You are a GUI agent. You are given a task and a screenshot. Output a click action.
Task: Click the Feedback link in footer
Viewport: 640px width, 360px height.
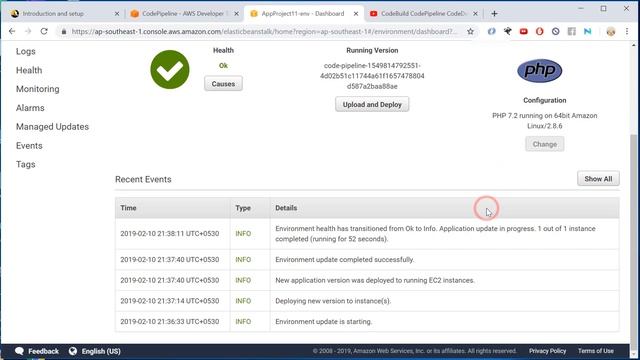43,351
